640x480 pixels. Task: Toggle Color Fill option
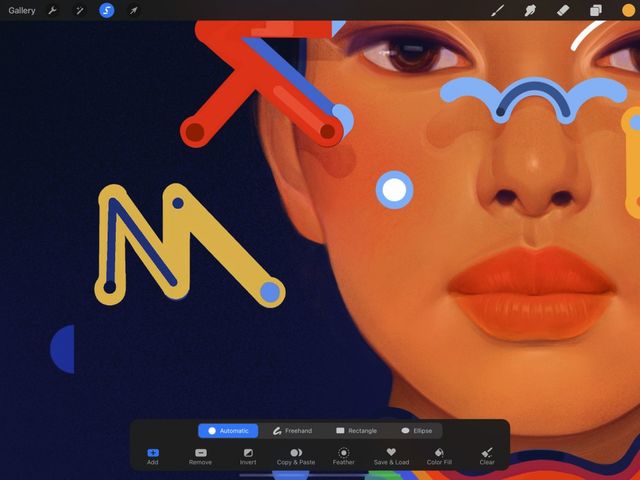pos(439,456)
